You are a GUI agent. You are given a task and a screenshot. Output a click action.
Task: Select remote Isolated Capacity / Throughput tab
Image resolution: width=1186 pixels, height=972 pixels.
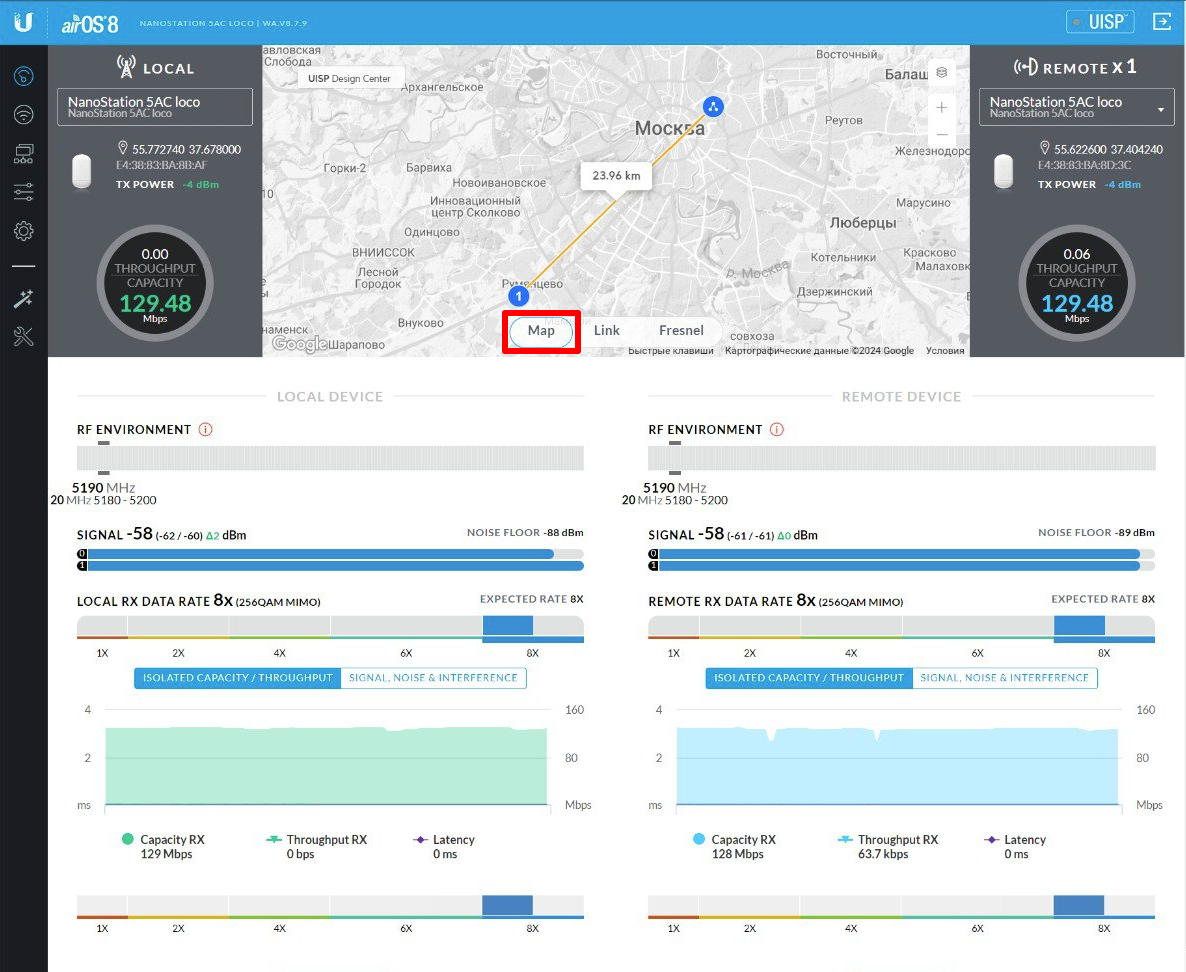(809, 678)
